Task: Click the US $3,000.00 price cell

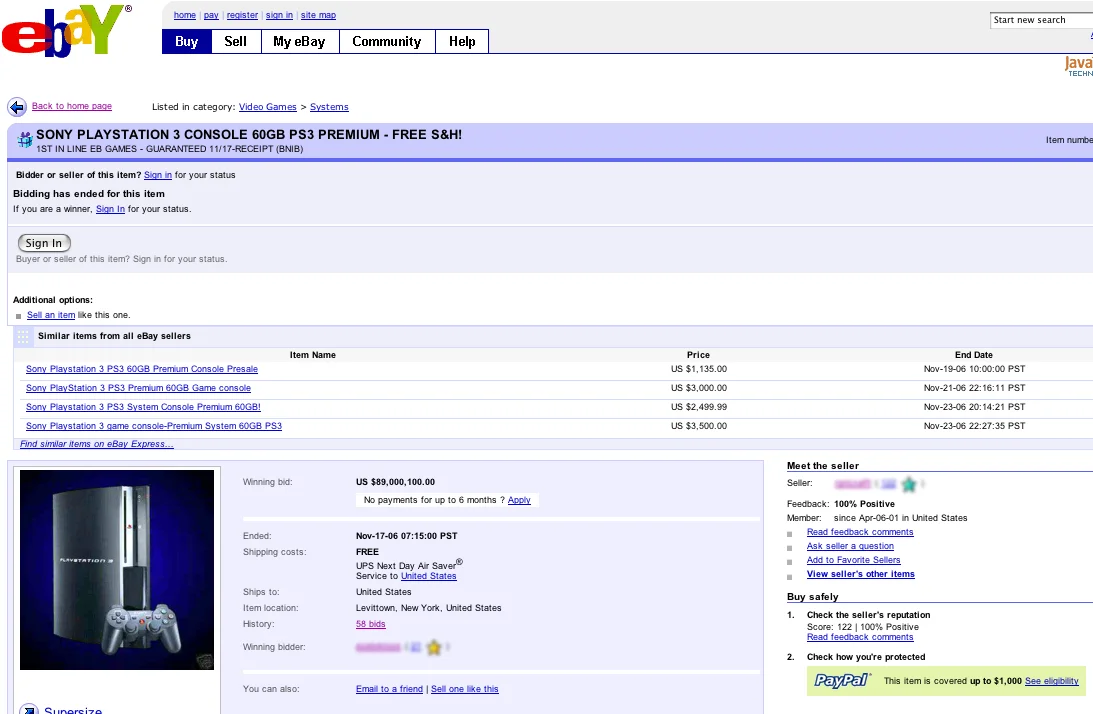Action: (x=698, y=388)
